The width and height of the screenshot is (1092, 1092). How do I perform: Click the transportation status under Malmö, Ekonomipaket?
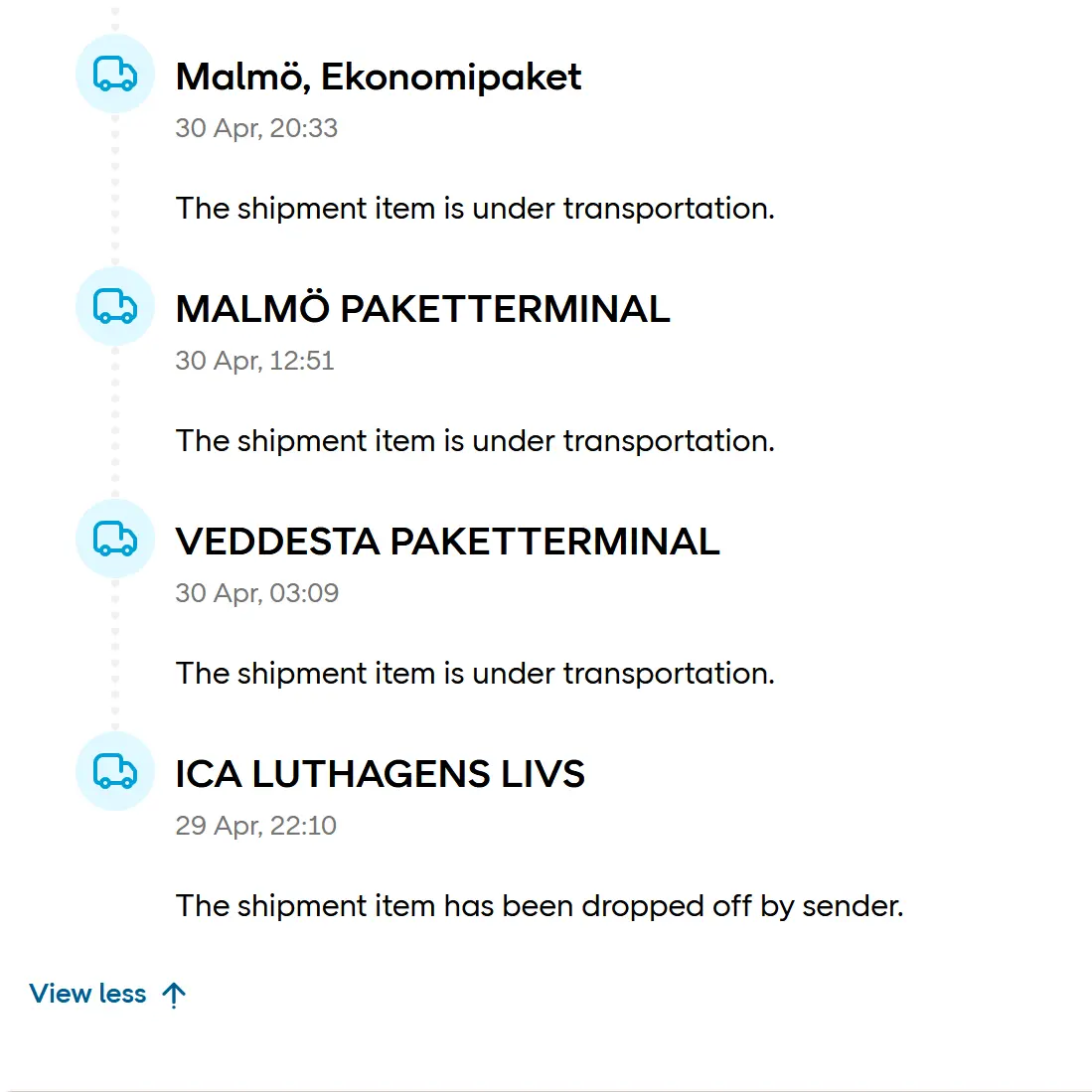click(474, 209)
